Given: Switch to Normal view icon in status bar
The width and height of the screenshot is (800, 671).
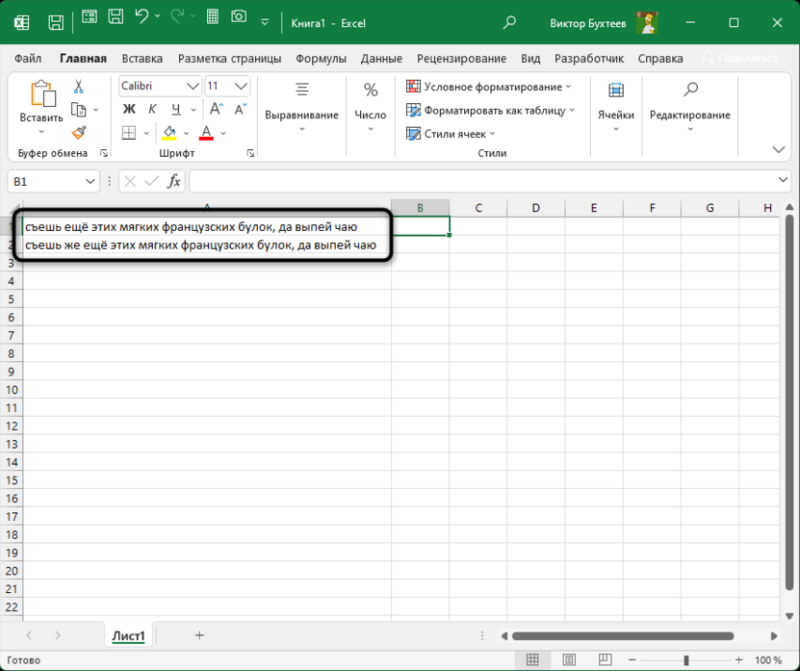Looking at the screenshot, I should [532, 660].
